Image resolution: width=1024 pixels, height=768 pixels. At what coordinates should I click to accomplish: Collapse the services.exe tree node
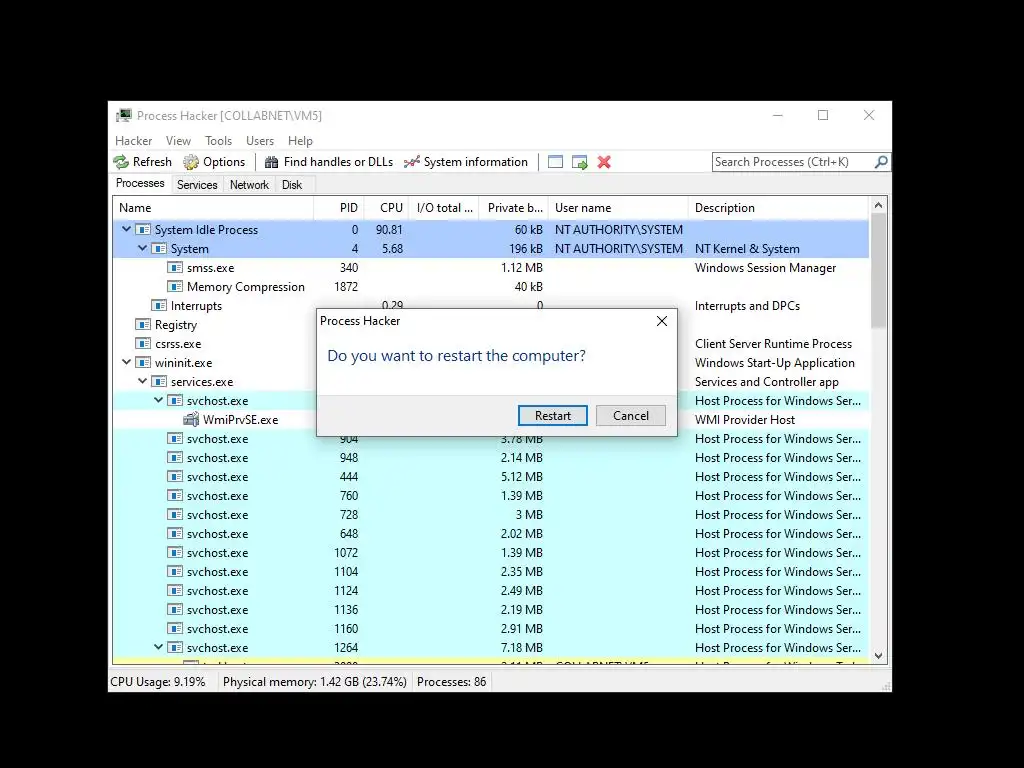click(x=142, y=381)
